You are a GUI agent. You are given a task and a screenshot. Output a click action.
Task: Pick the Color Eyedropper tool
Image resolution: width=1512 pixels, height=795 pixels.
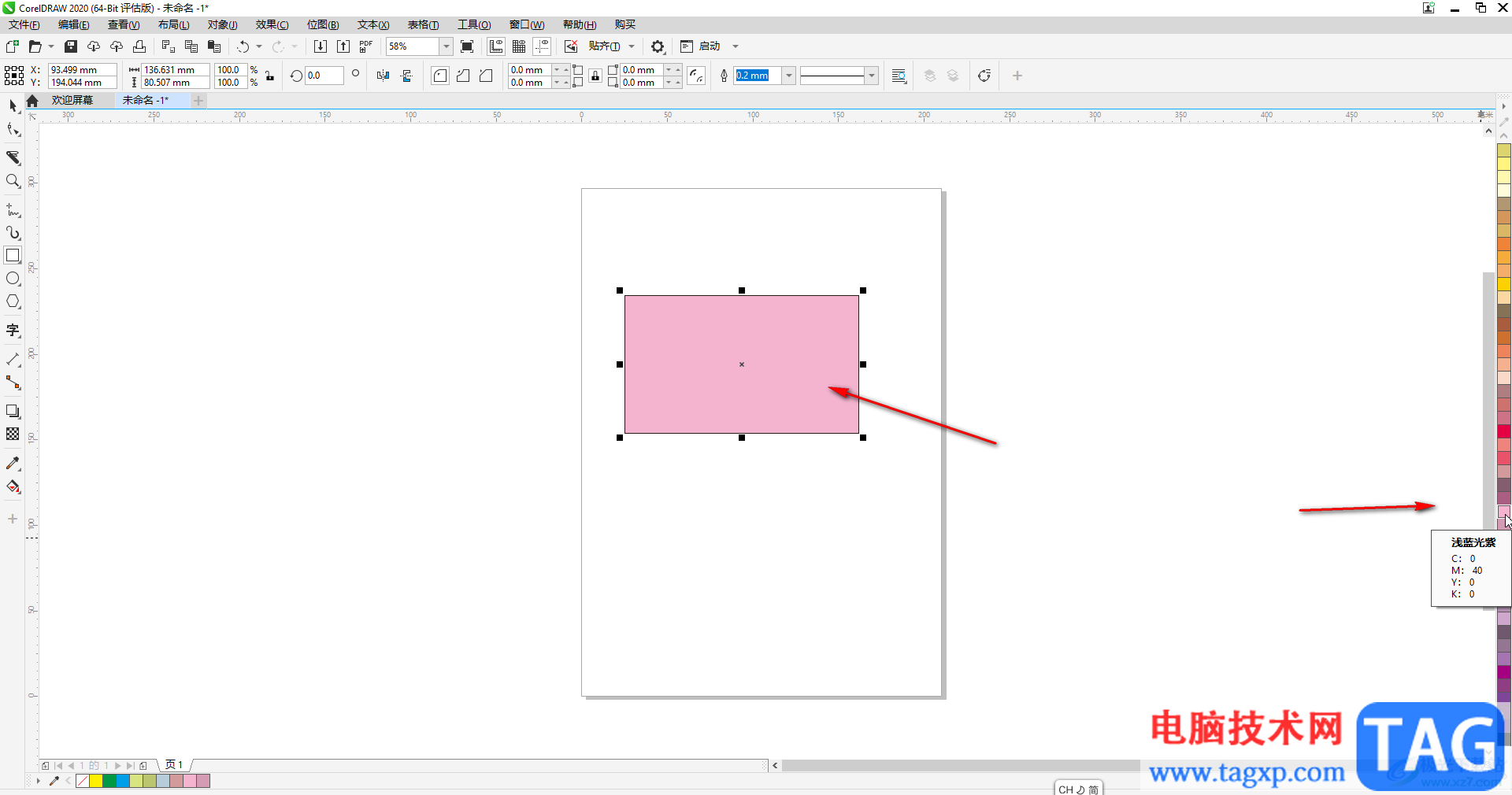(x=13, y=464)
